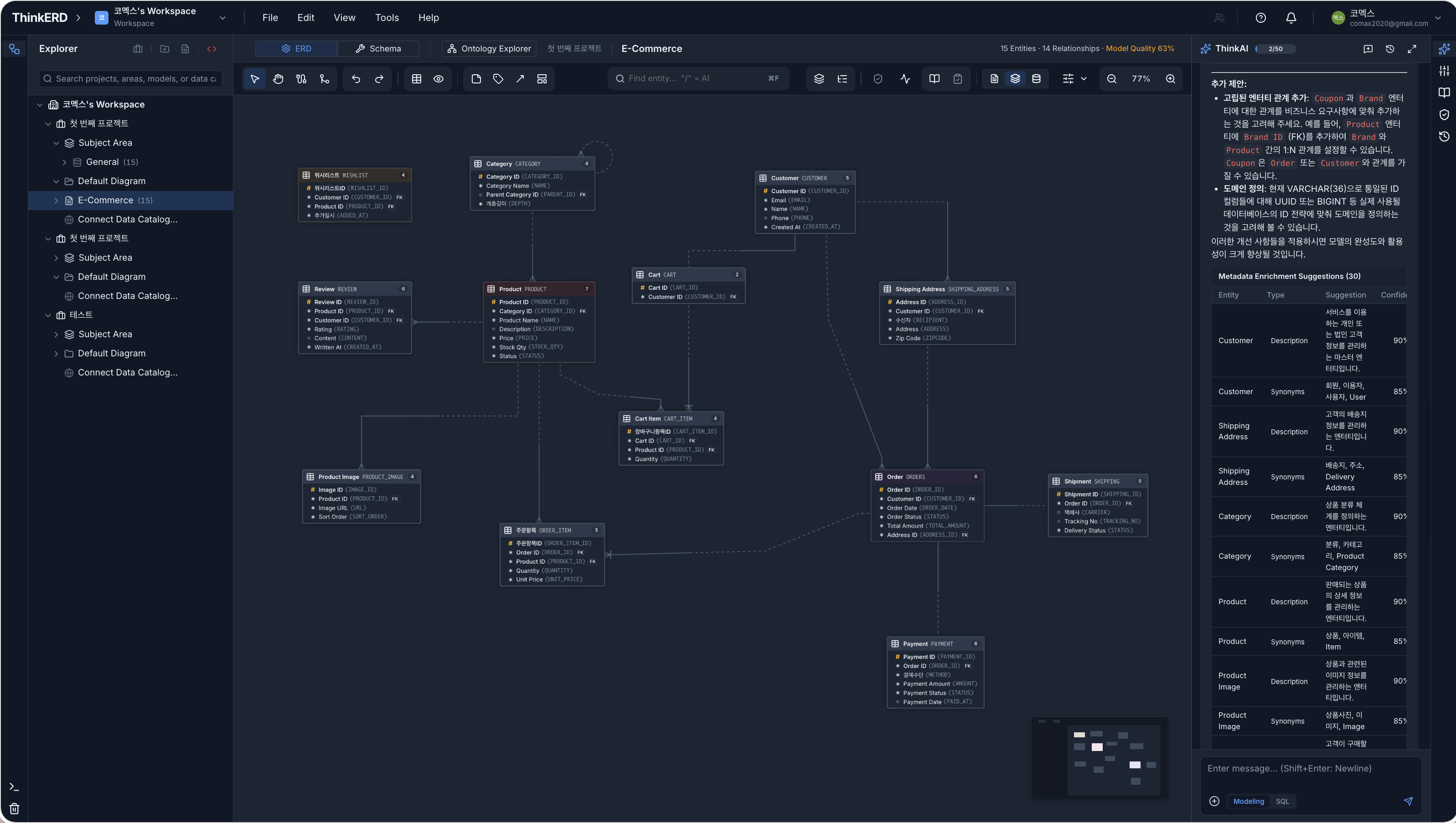Click the 77% zoom level indicator
The width and height of the screenshot is (1456, 823).
(1141, 78)
